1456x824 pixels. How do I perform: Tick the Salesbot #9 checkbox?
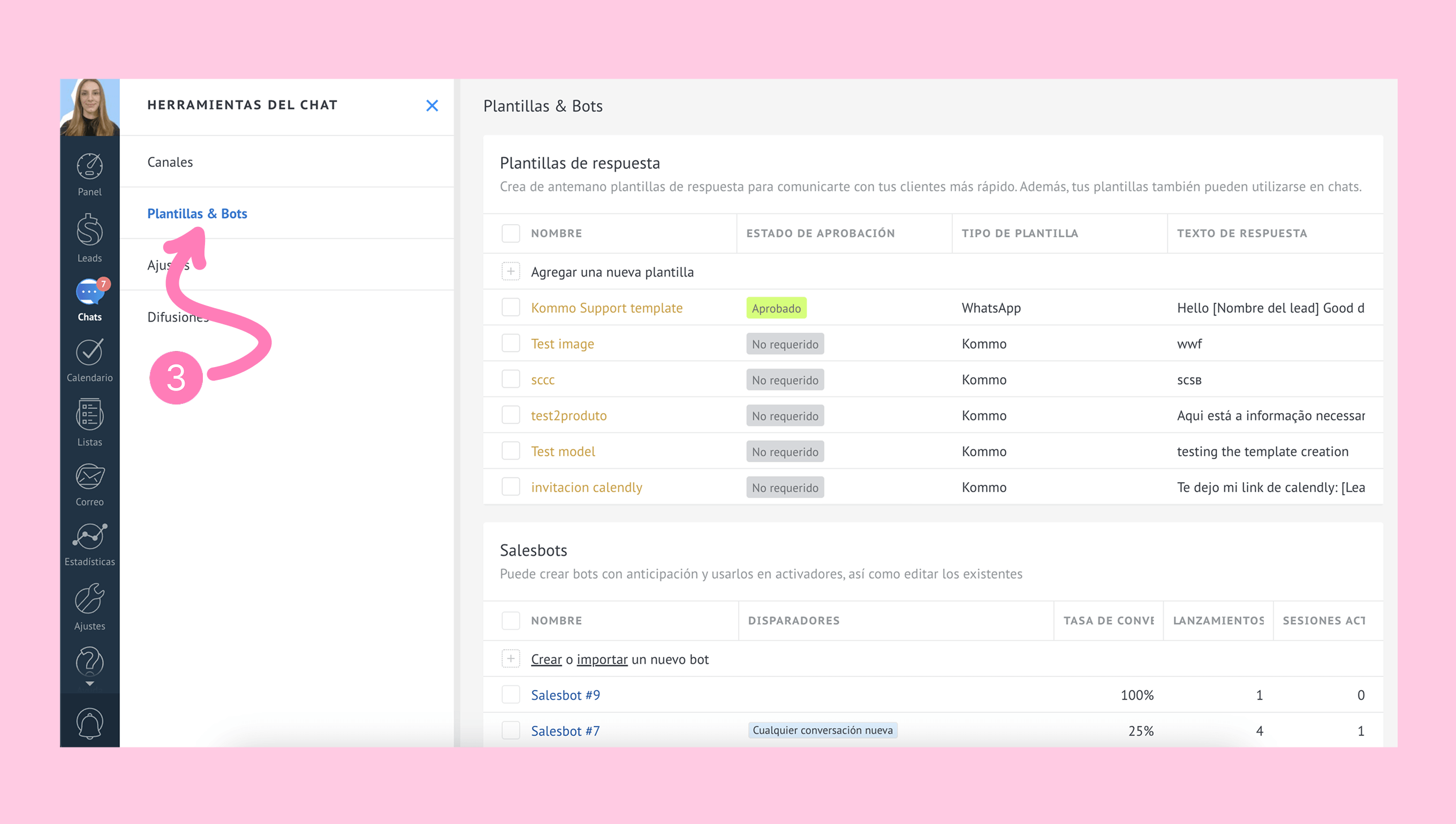510,695
